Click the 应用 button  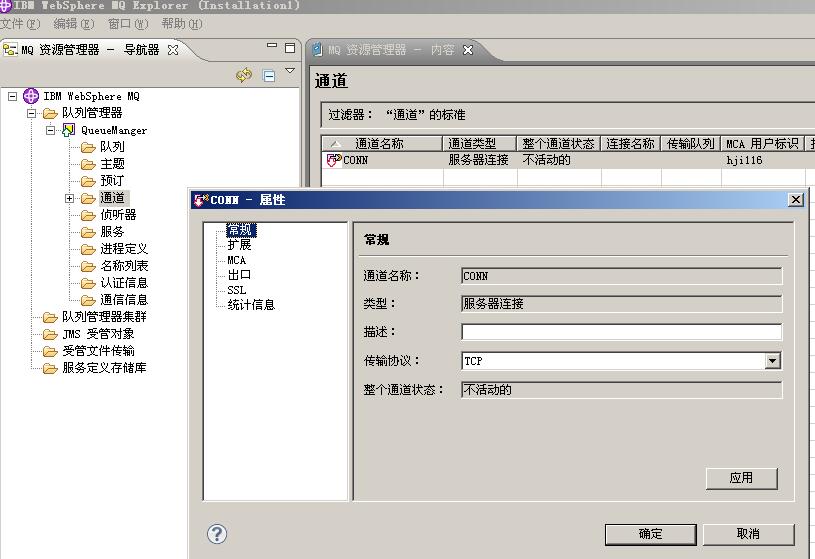point(742,478)
